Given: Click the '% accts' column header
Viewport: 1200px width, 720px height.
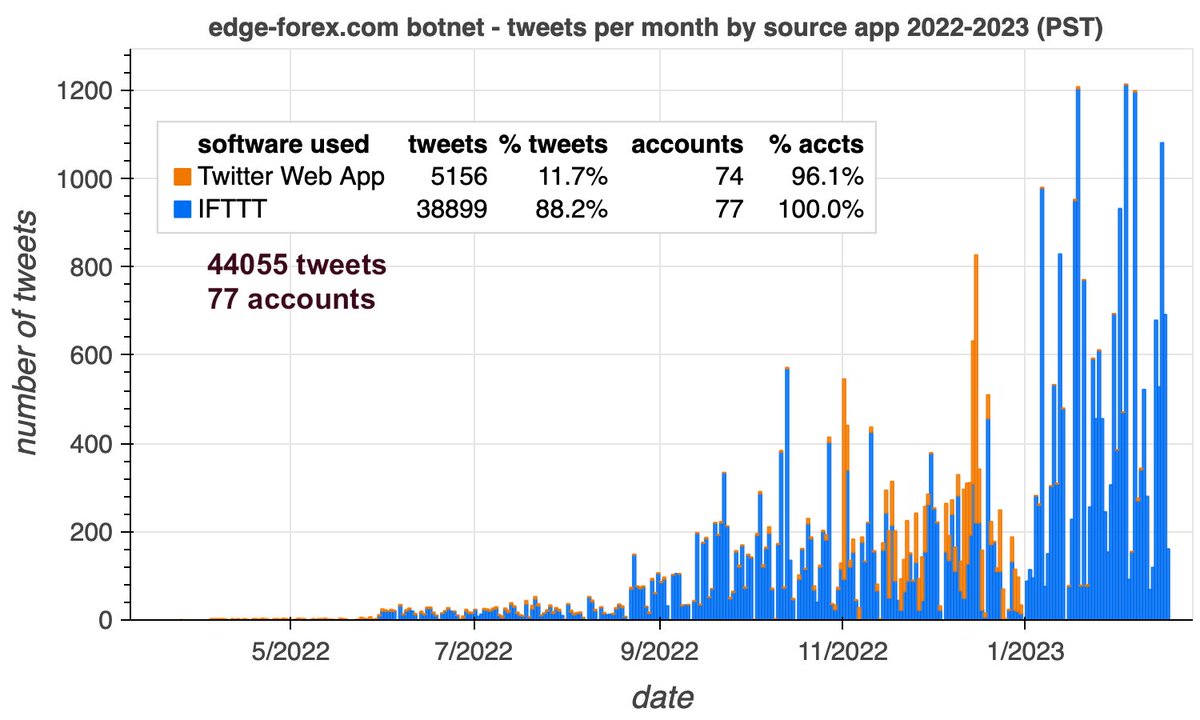Looking at the screenshot, I should (x=817, y=144).
